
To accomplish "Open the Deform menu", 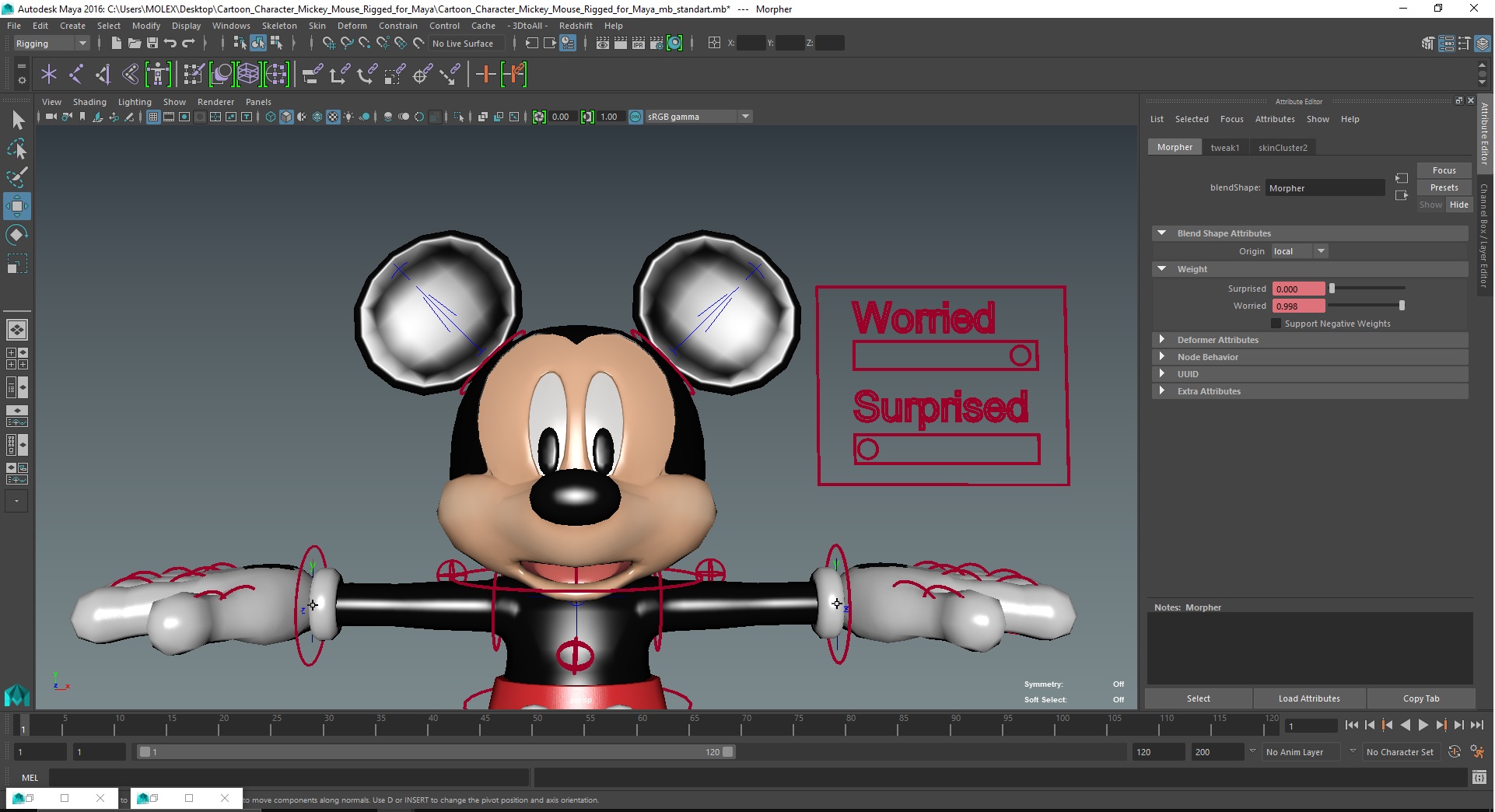I will point(352,26).
